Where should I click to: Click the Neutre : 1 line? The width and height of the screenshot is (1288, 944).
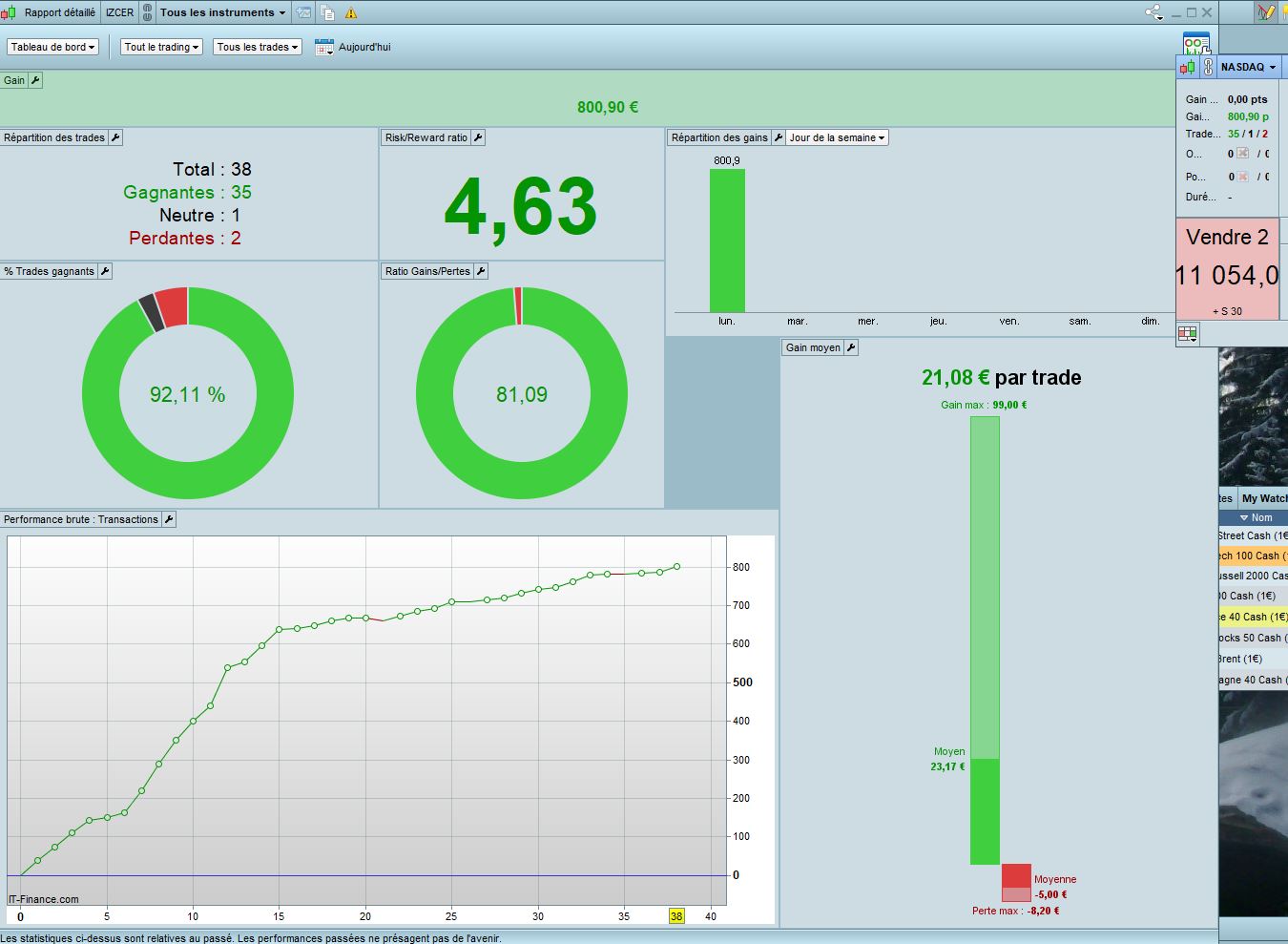click(200, 215)
